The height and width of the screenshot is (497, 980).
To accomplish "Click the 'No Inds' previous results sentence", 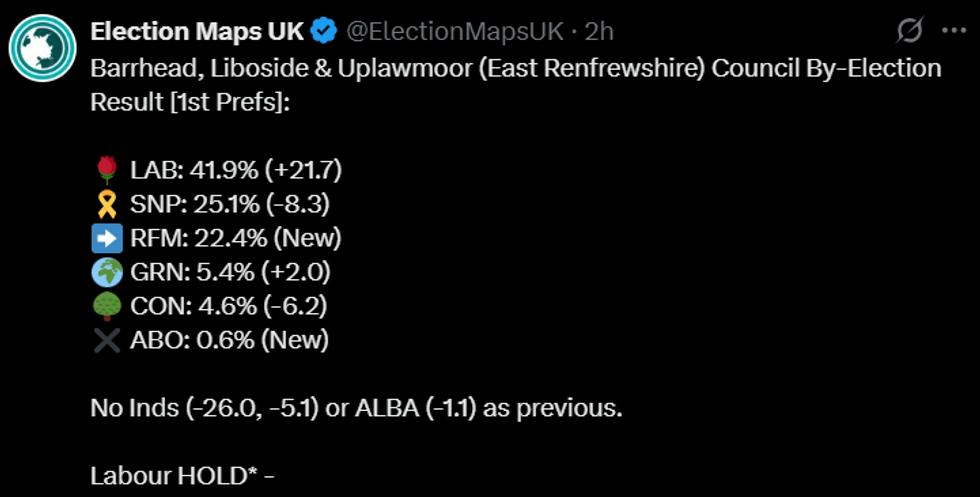I will [x=356, y=409].
